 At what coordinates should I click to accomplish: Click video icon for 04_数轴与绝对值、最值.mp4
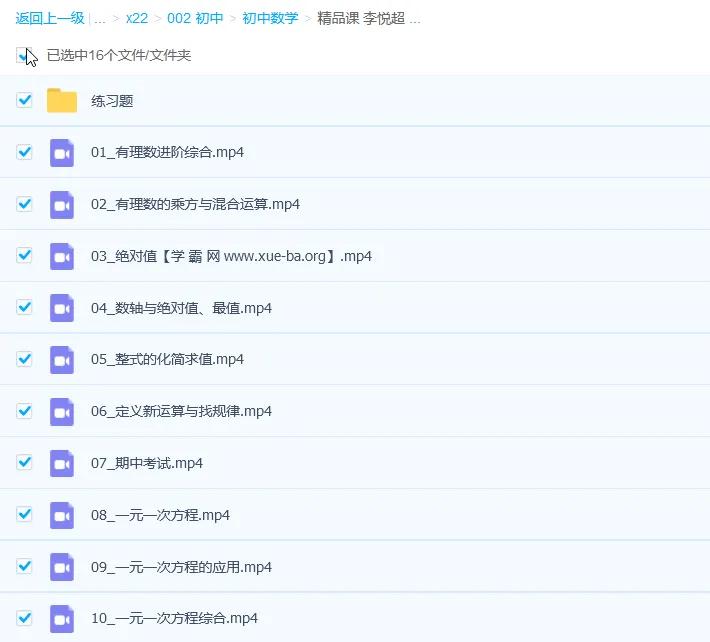point(62,308)
